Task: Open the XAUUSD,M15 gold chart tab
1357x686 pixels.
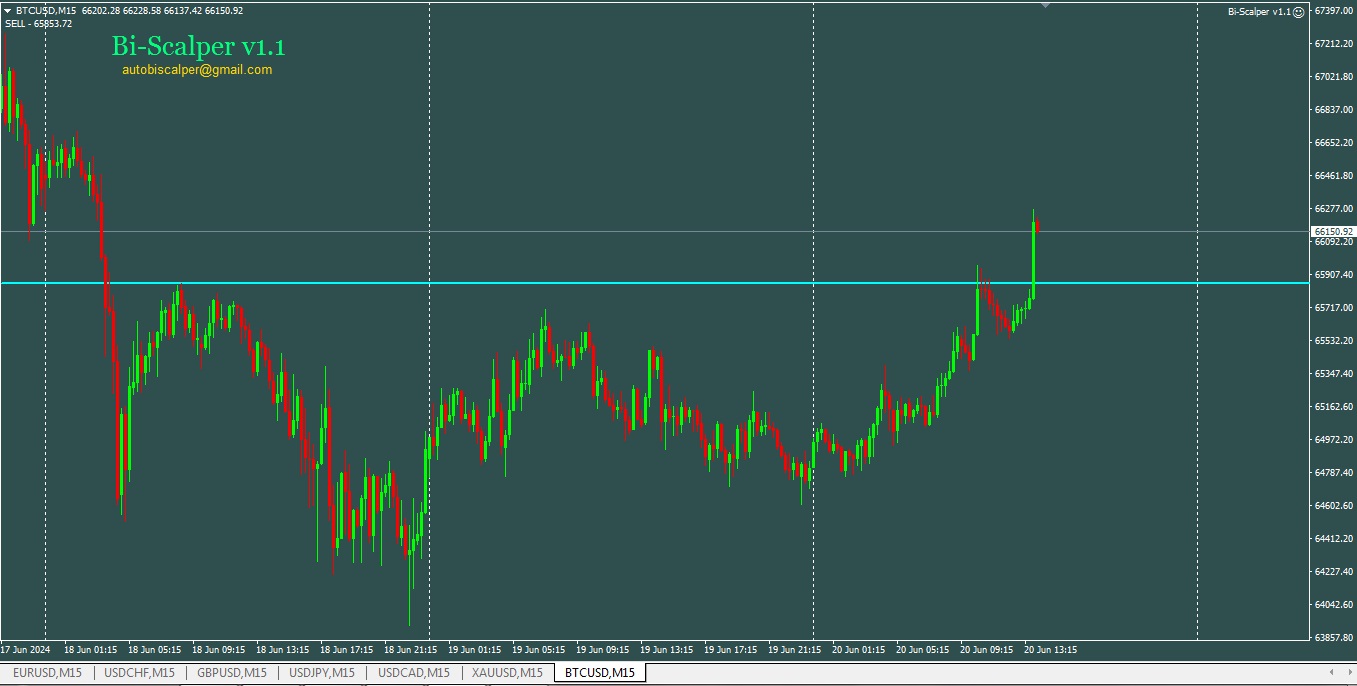Action: click(507, 673)
